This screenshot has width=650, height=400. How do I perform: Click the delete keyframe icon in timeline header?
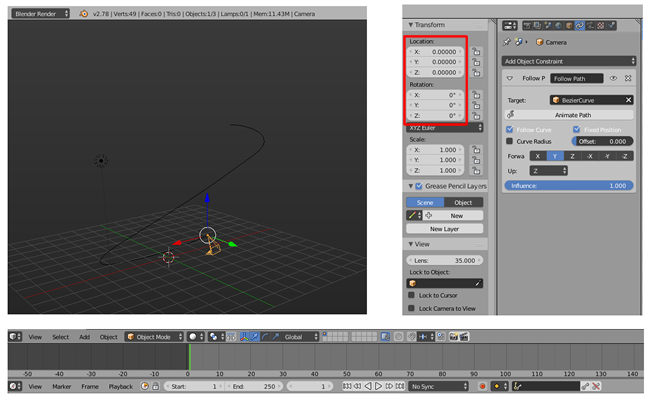click(x=596, y=386)
